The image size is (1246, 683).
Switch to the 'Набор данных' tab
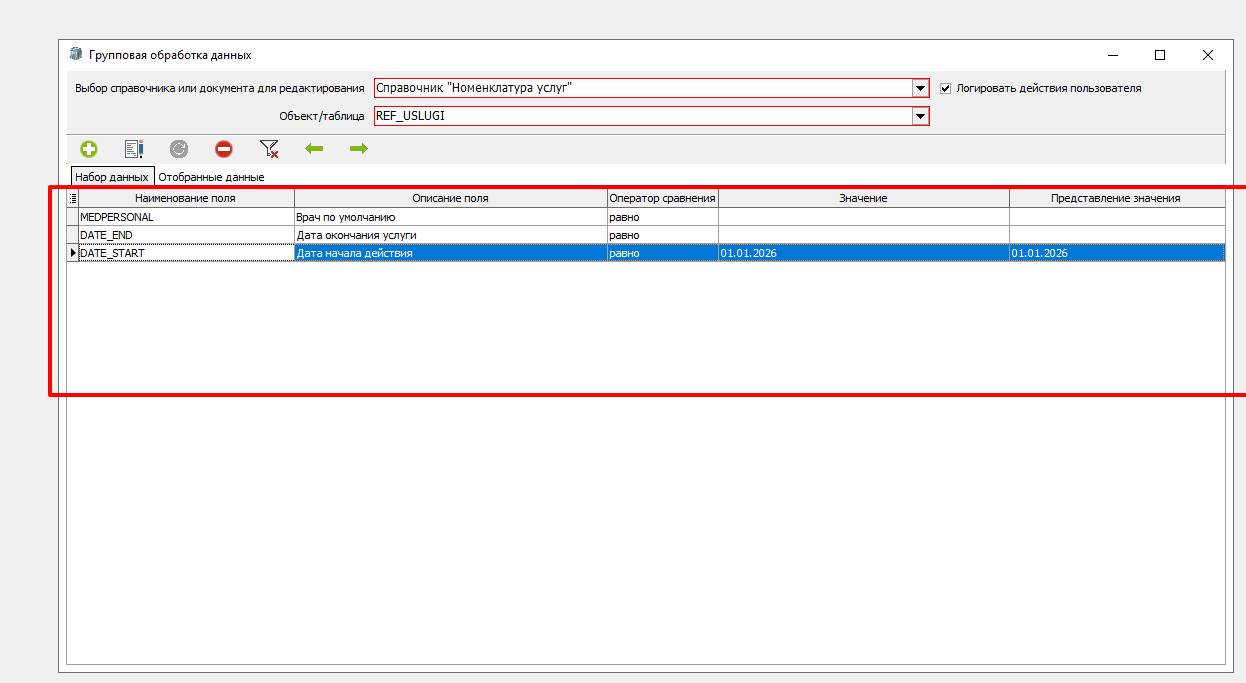pyautogui.click(x=112, y=176)
